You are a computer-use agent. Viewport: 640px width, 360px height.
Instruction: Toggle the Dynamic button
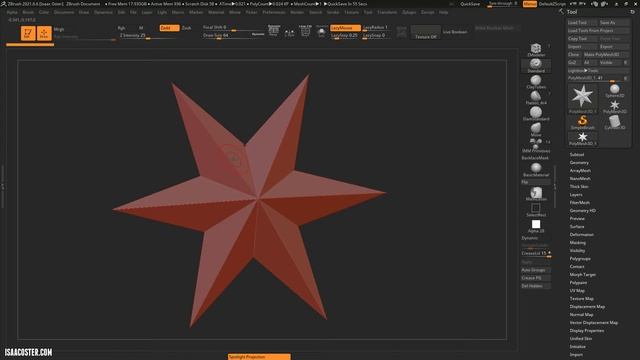pos(530,238)
